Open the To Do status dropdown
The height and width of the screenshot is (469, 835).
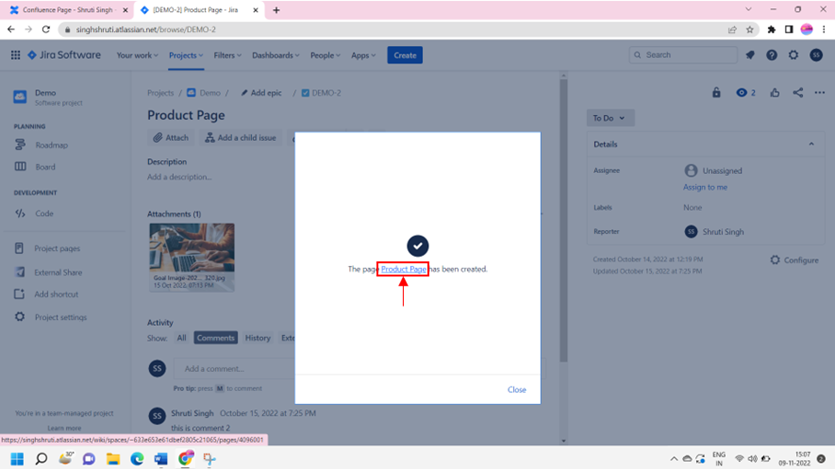pos(610,118)
